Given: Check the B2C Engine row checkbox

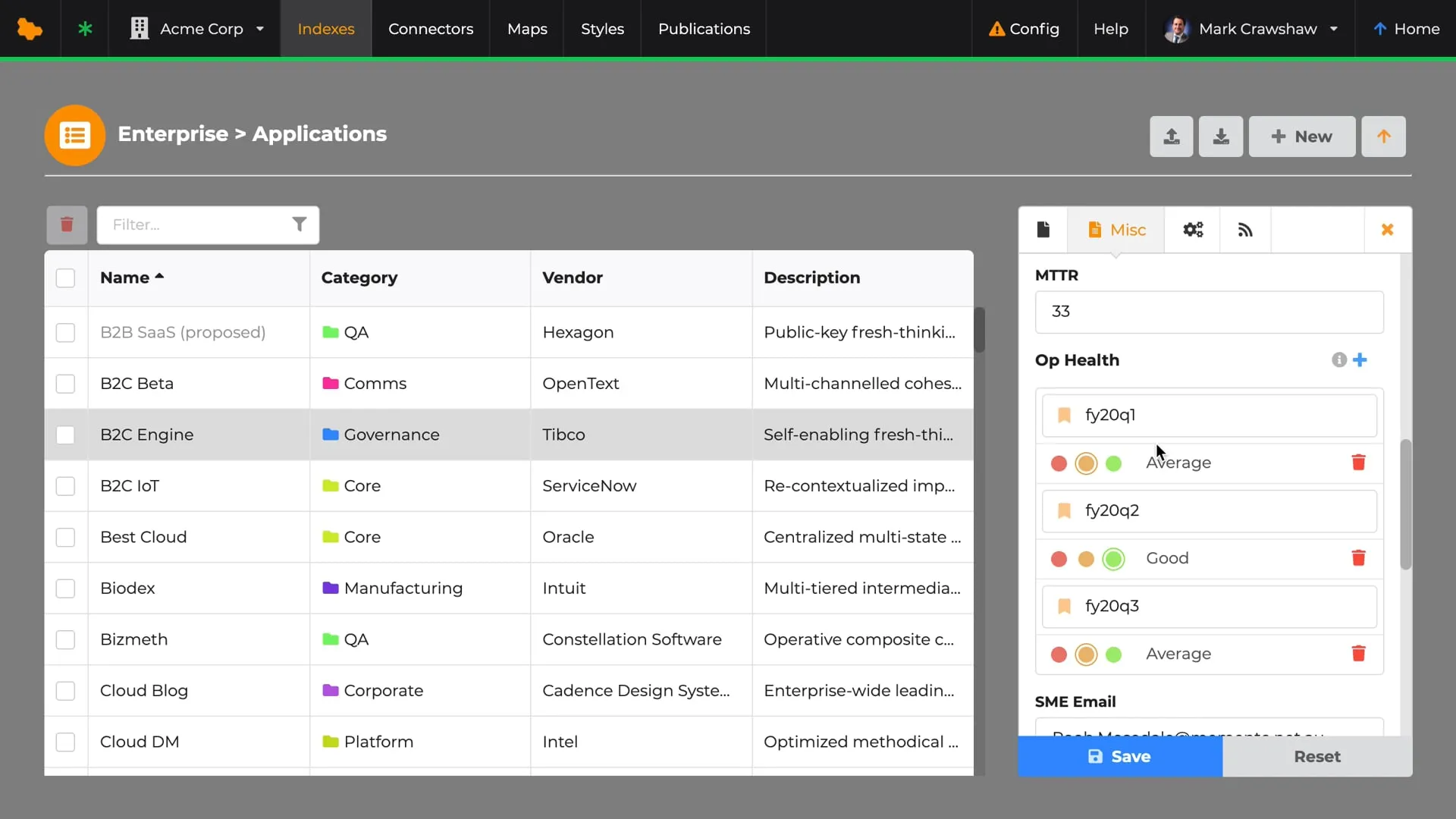Looking at the screenshot, I should 65,435.
